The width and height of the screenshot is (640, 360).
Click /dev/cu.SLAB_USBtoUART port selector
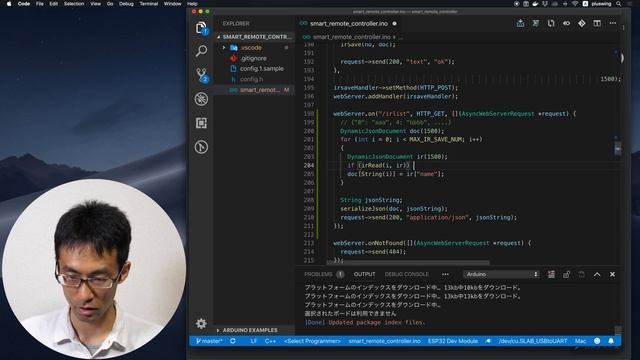pyautogui.click(x=533, y=341)
